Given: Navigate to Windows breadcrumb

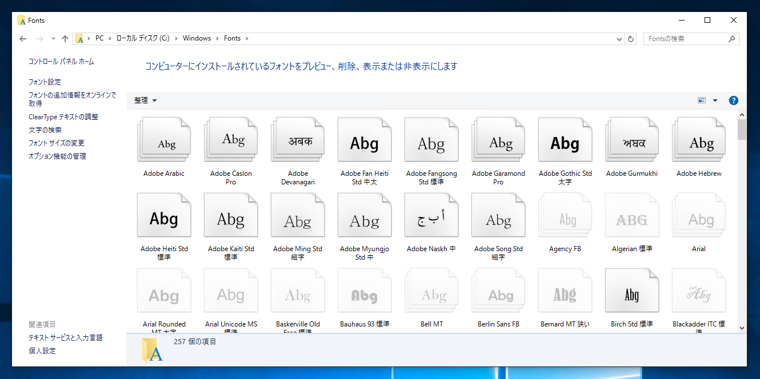Looking at the screenshot, I should pos(197,38).
